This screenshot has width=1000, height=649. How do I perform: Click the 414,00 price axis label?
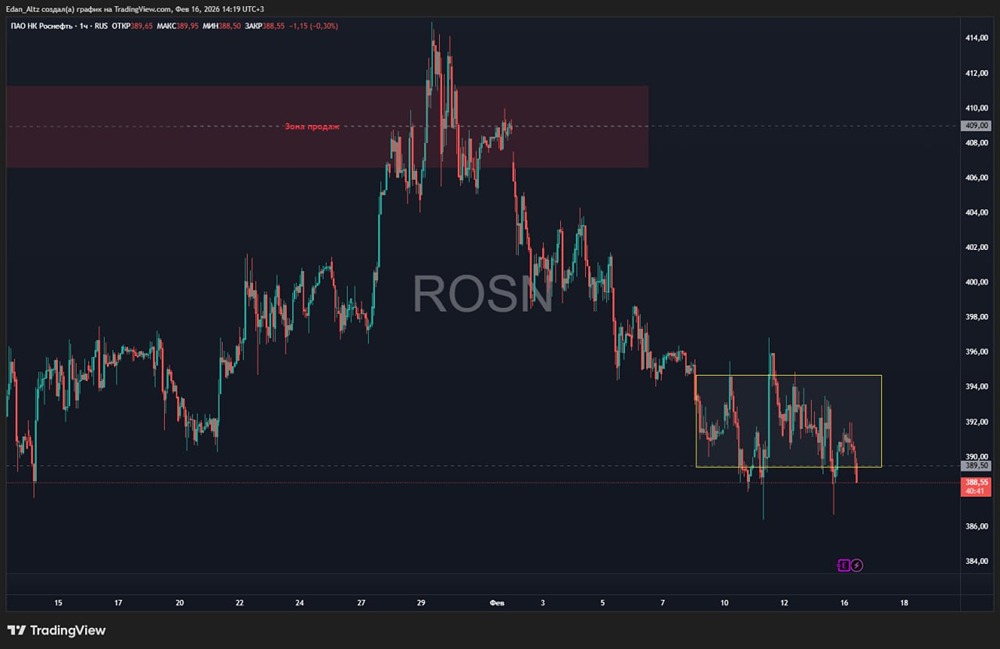coord(976,38)
